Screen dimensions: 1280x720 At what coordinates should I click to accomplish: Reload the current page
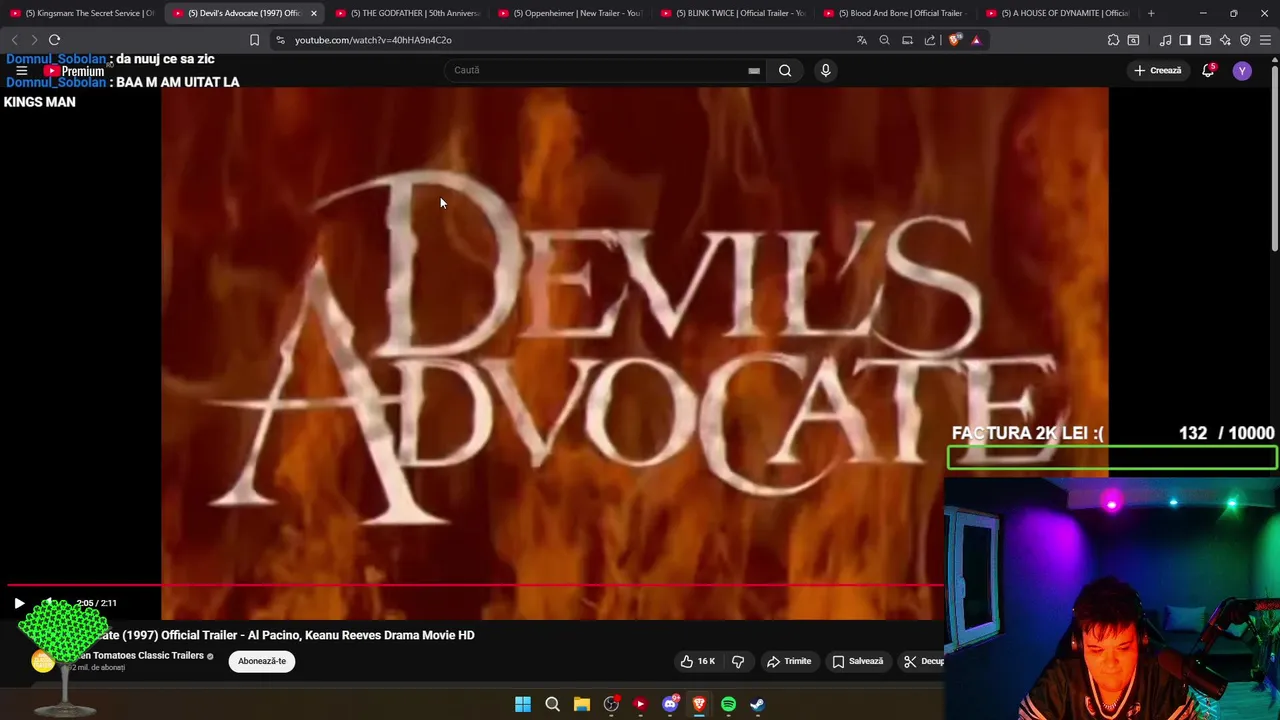(54, 40)
